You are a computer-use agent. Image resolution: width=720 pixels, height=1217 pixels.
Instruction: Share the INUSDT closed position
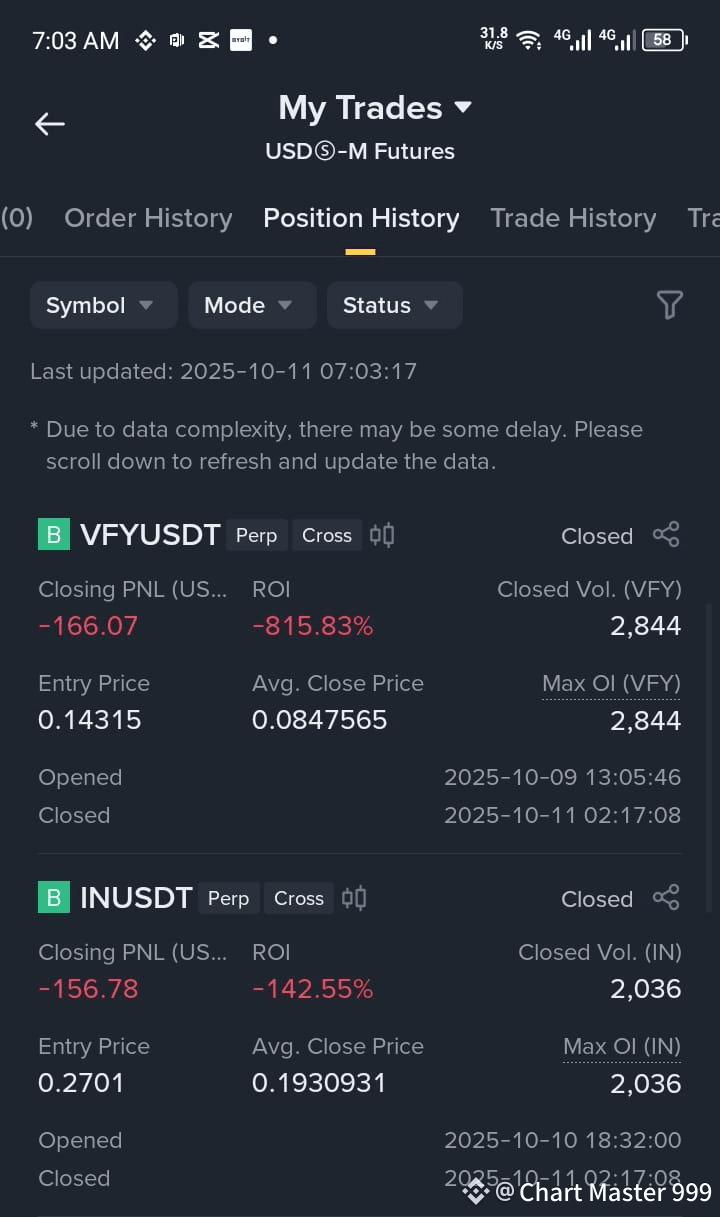(666, 897)
